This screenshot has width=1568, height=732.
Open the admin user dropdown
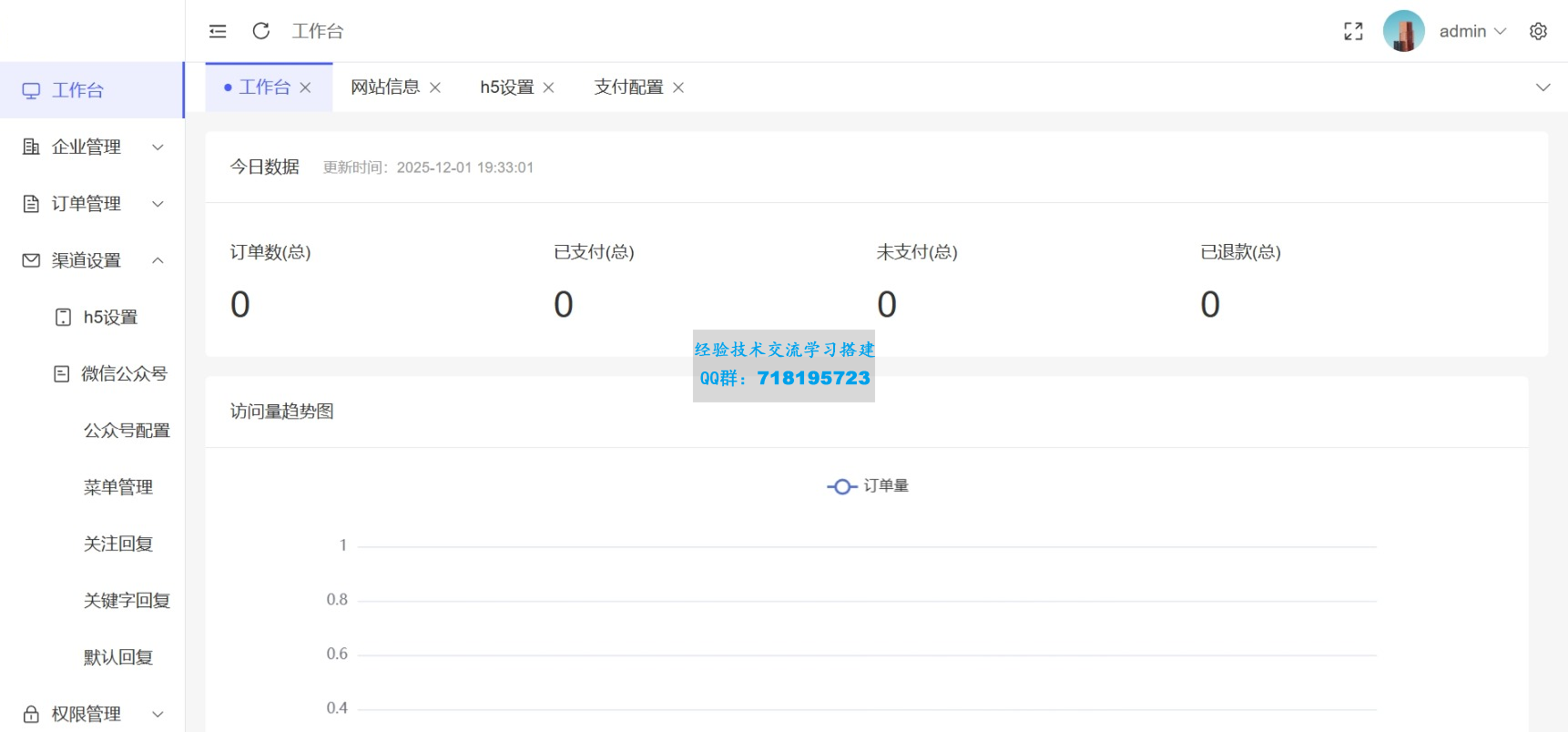coord(1472,31)
